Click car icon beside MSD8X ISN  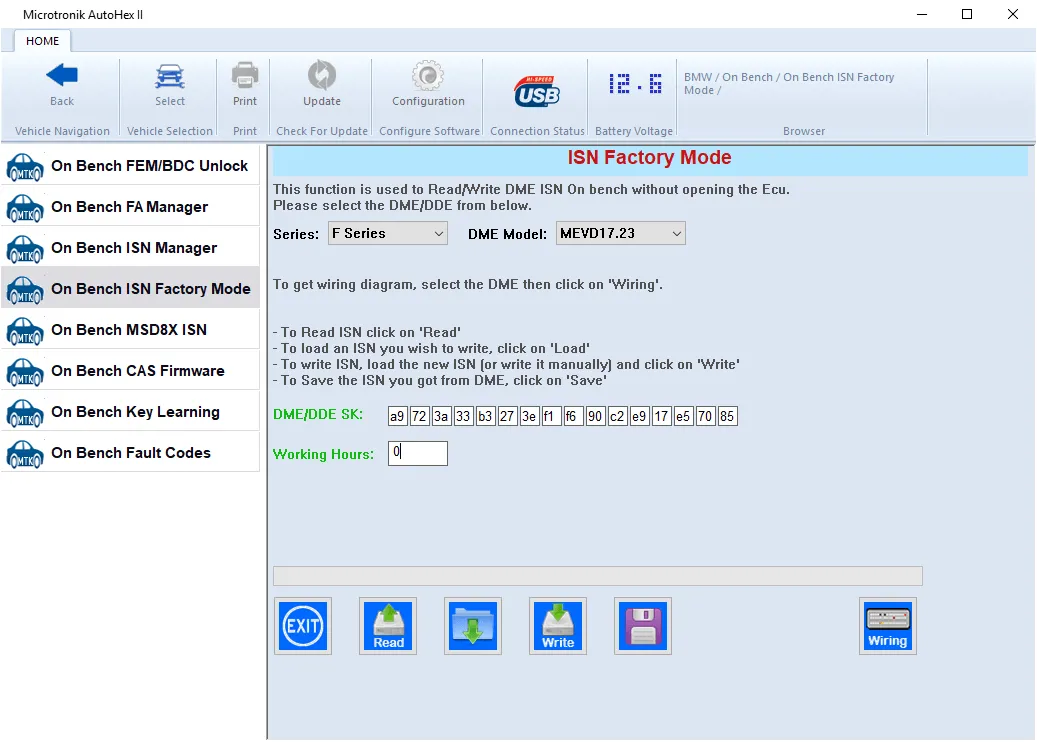point(25,331)
